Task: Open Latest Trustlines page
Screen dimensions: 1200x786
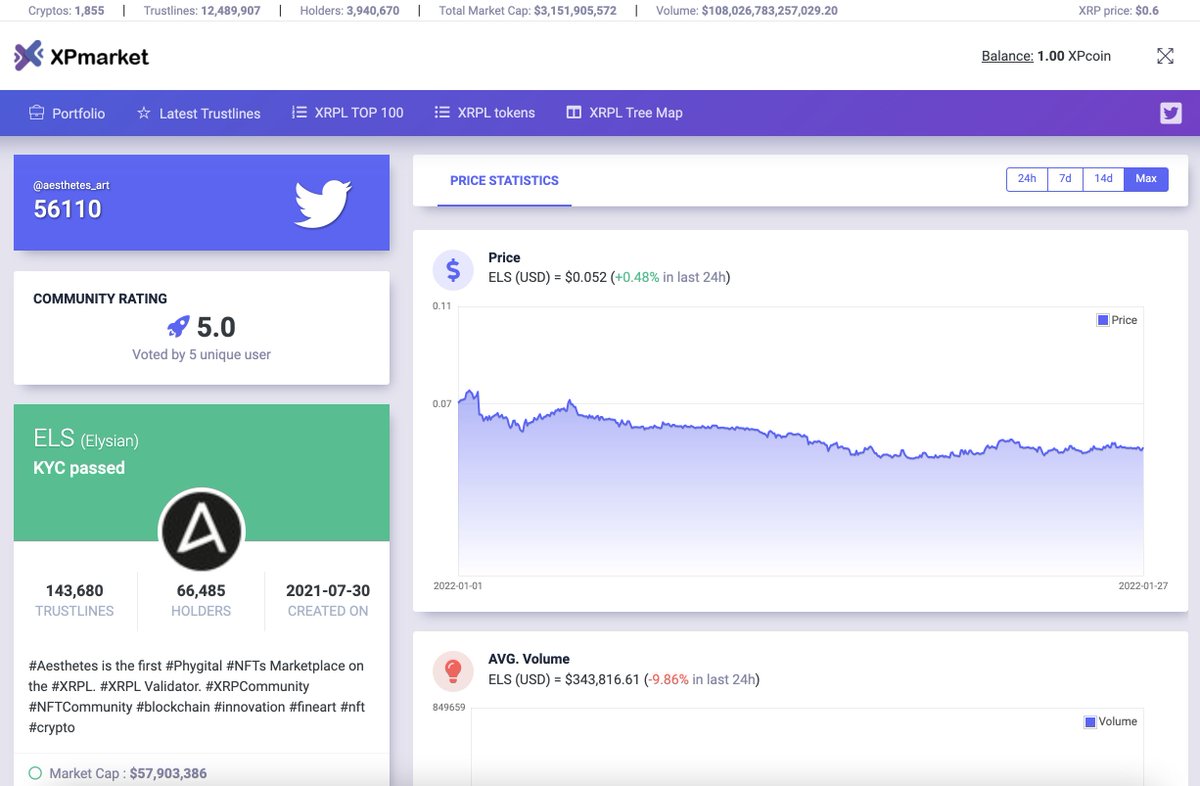Action: 198,113
